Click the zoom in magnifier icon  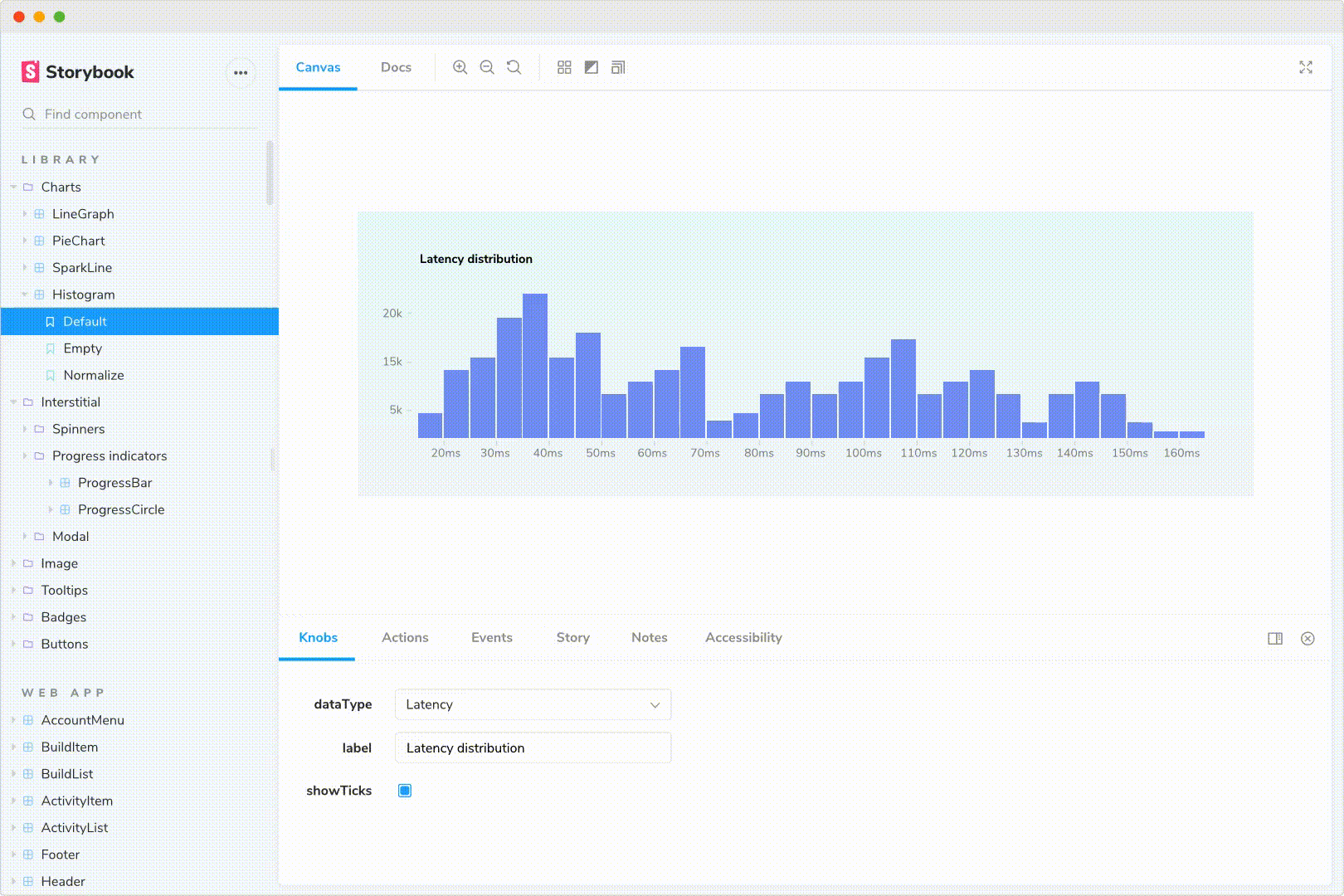pyautogui.click(x=460, y=67)
